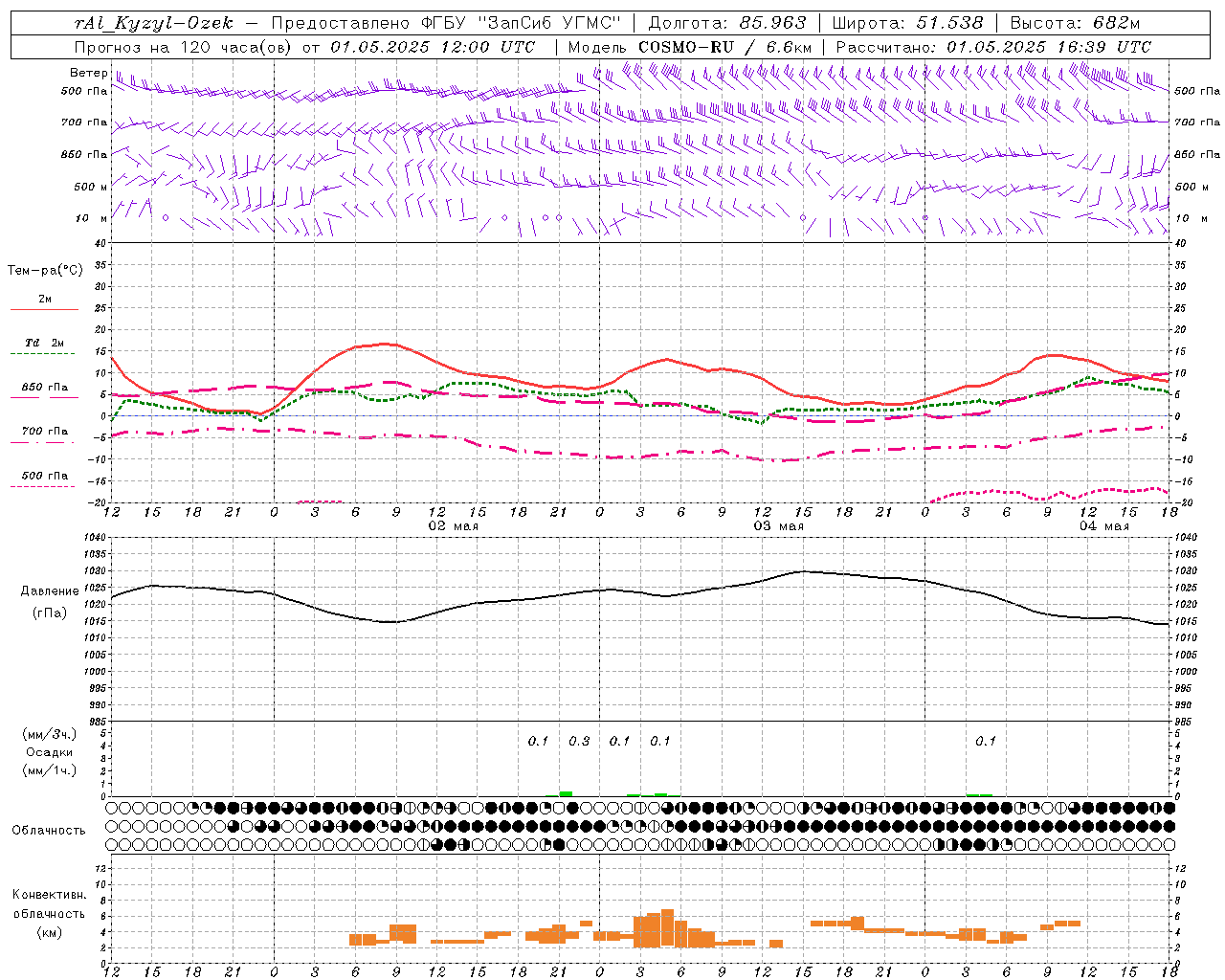
Task: Select the "Модель COSMO-RU / 6.6км" label
Action: (x=690, y=47)
